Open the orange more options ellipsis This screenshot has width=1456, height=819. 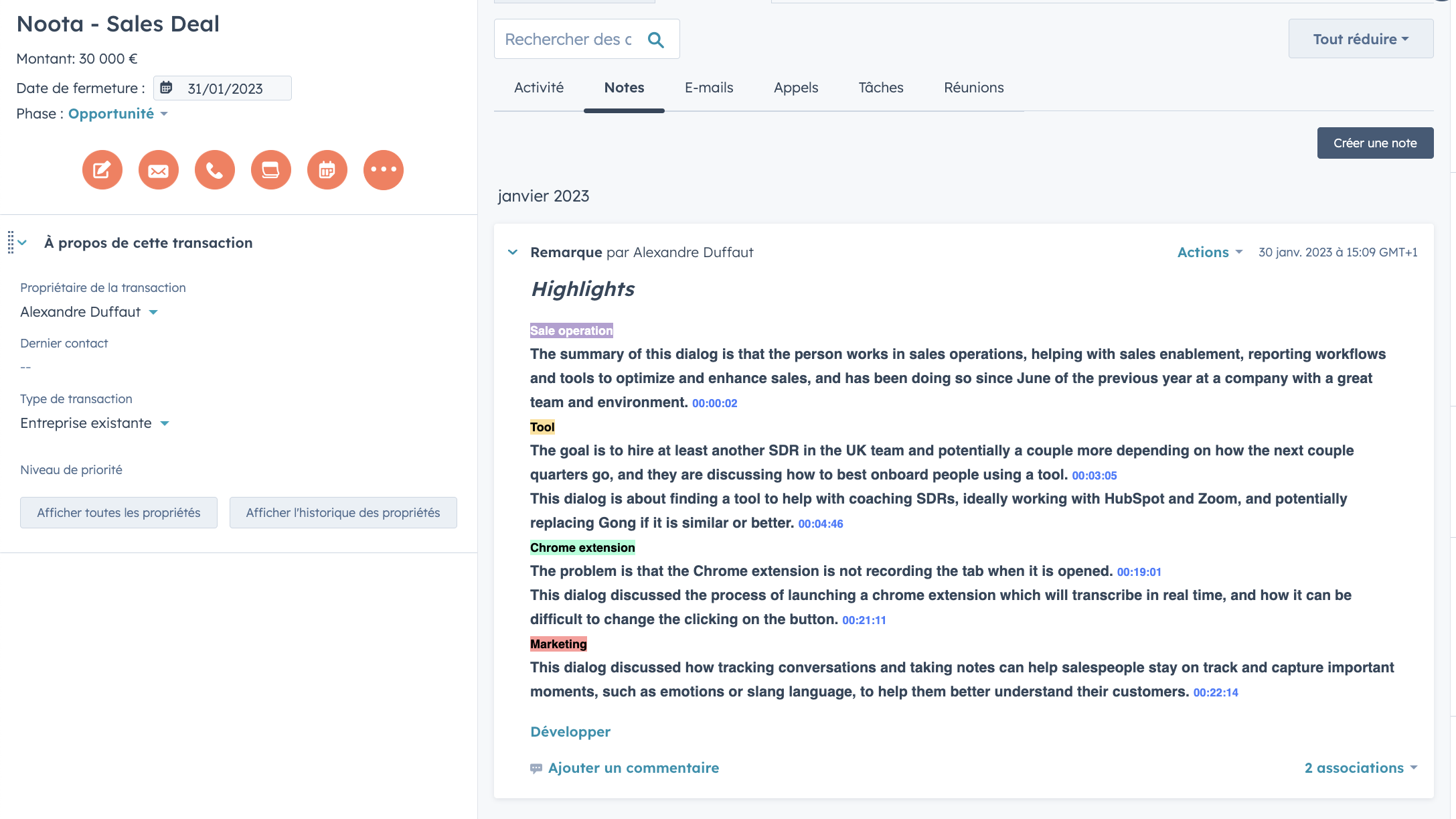383,170
